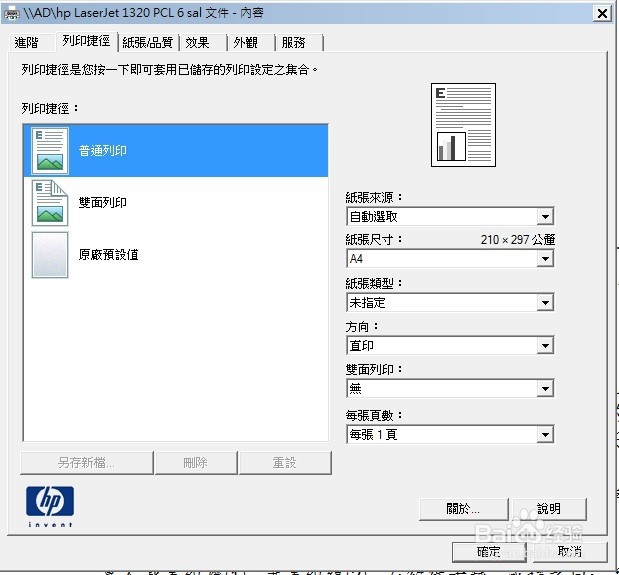Click the 原廠預設值 blank page icon
Screen dimensions: 619x575
click(50, 255)
